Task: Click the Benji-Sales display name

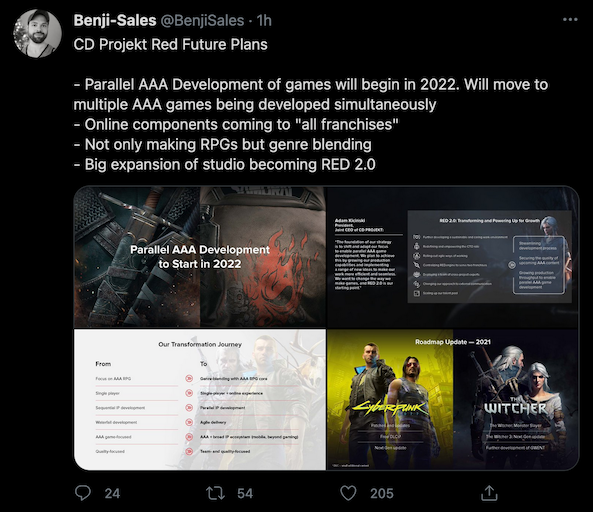Action: 115,20
